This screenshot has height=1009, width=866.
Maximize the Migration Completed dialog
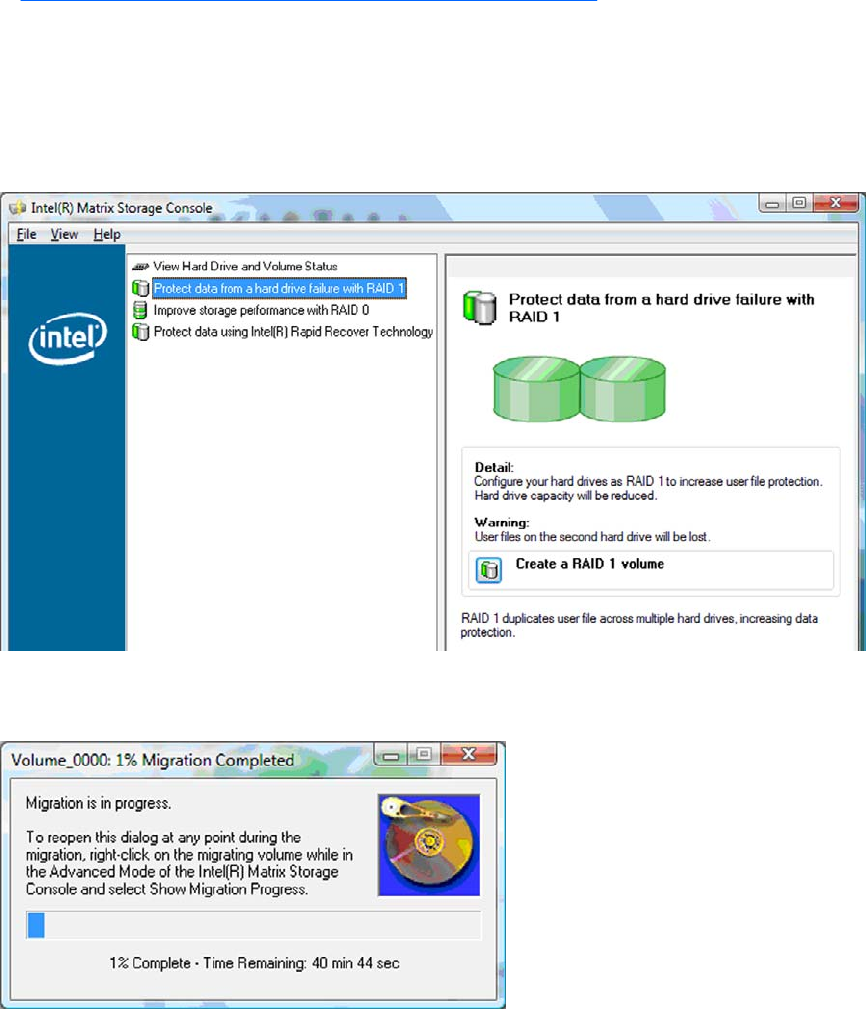423,755
